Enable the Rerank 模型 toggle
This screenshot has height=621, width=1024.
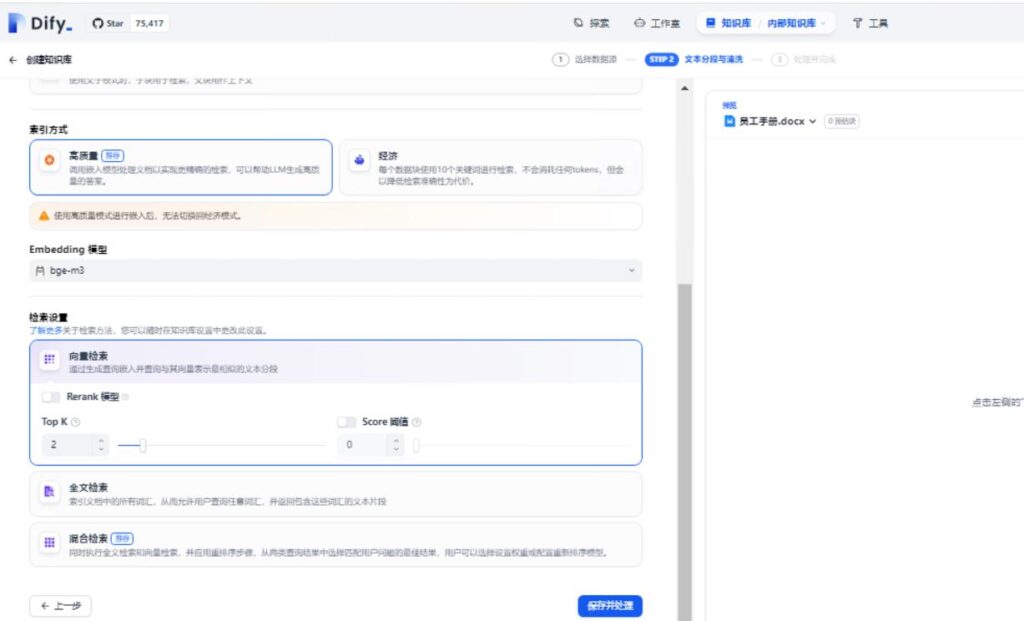point(51,397)
